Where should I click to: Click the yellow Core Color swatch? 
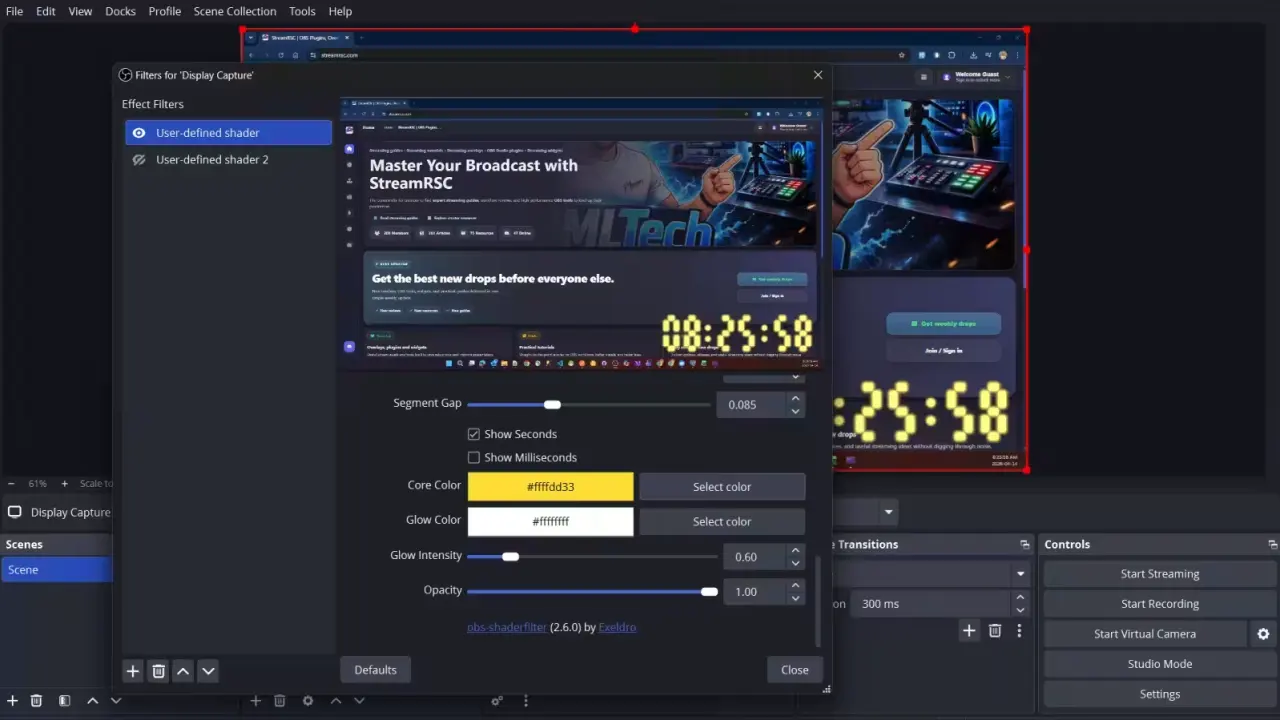(x=551, y=487)
